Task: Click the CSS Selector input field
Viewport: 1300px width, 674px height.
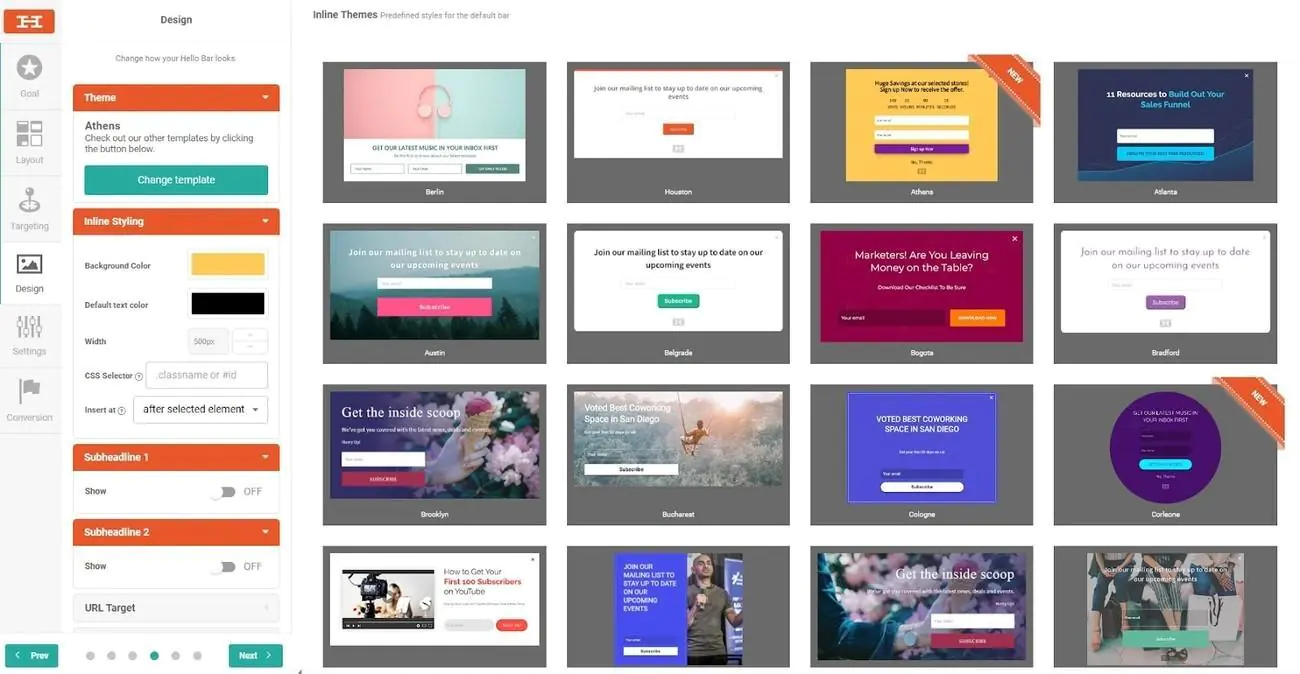Action: 207,375
